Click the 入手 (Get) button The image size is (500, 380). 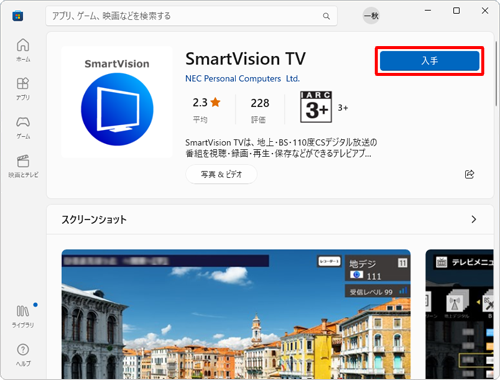pyautogui.click(x=429, y=61)
